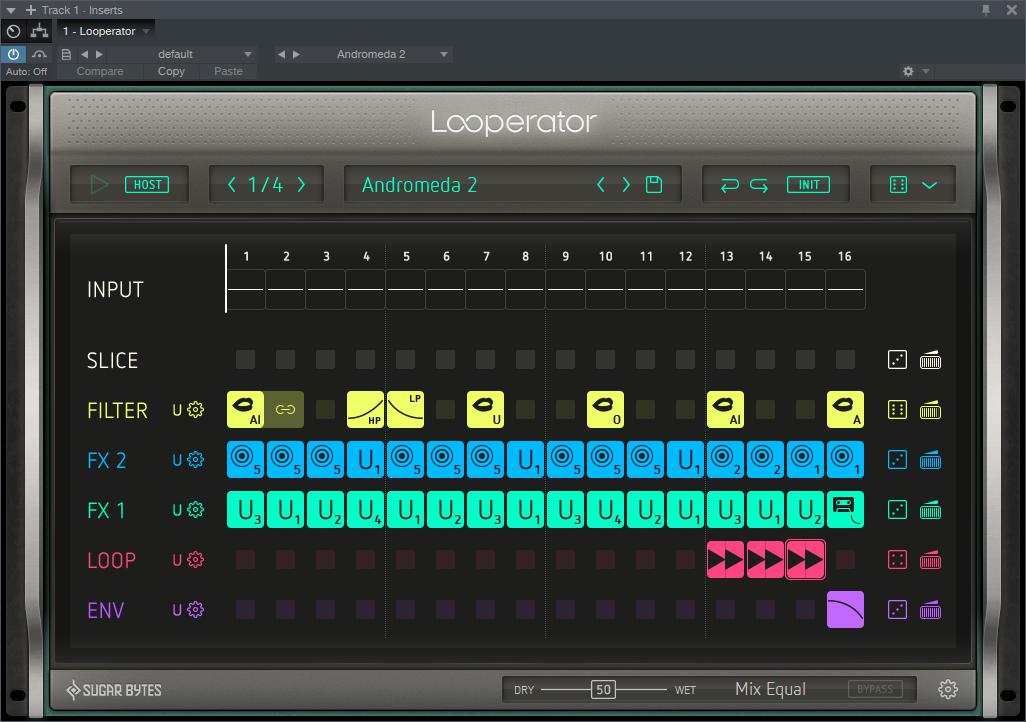Increase step length with right arrow beside 1/4
The image size is (1026, 722).
pos(302,185)
